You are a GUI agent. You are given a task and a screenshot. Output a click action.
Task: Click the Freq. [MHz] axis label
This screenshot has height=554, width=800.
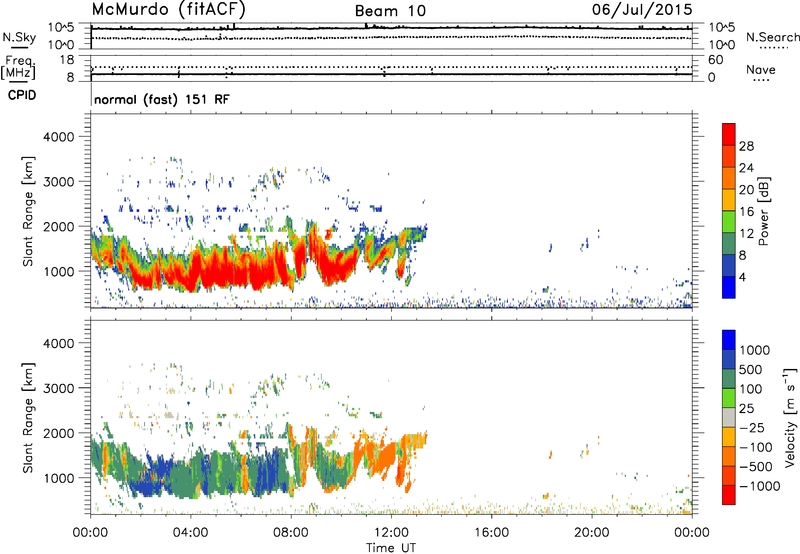click(18, 67)
